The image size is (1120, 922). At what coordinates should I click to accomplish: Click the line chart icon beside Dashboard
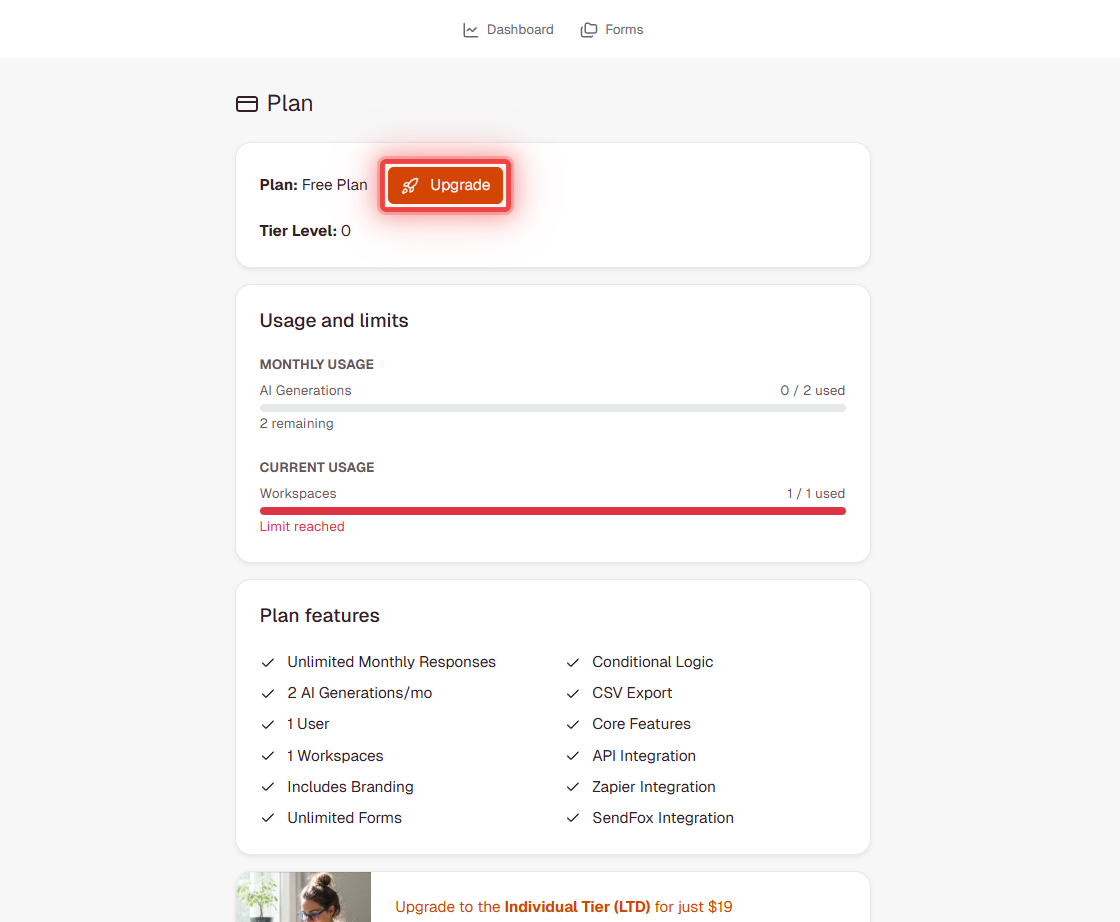470,29
